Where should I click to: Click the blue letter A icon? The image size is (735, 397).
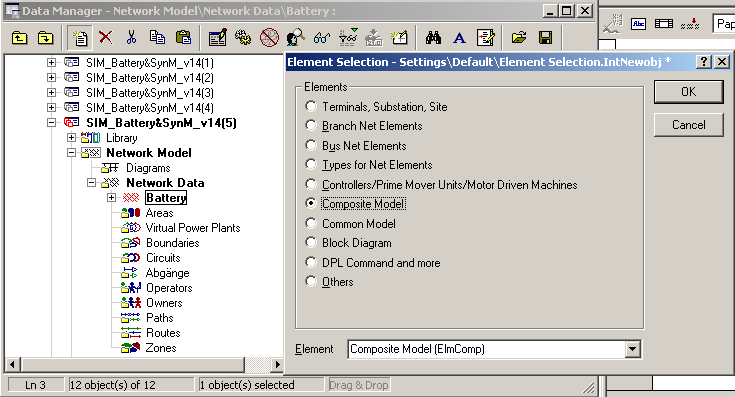459,38
